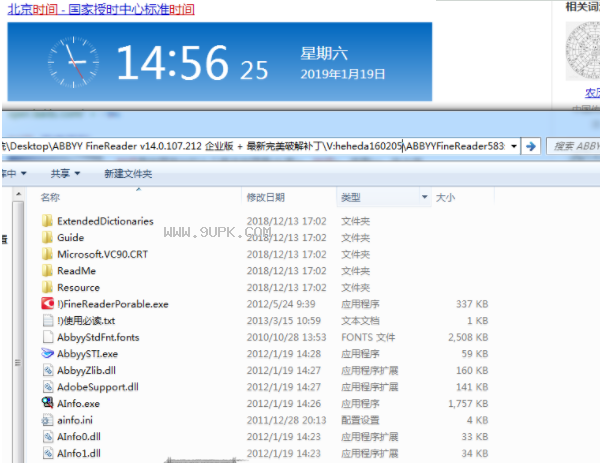The image size is (600, 470).
Task: Click the vertical scrollbar thumb grip
Action: 18,362
